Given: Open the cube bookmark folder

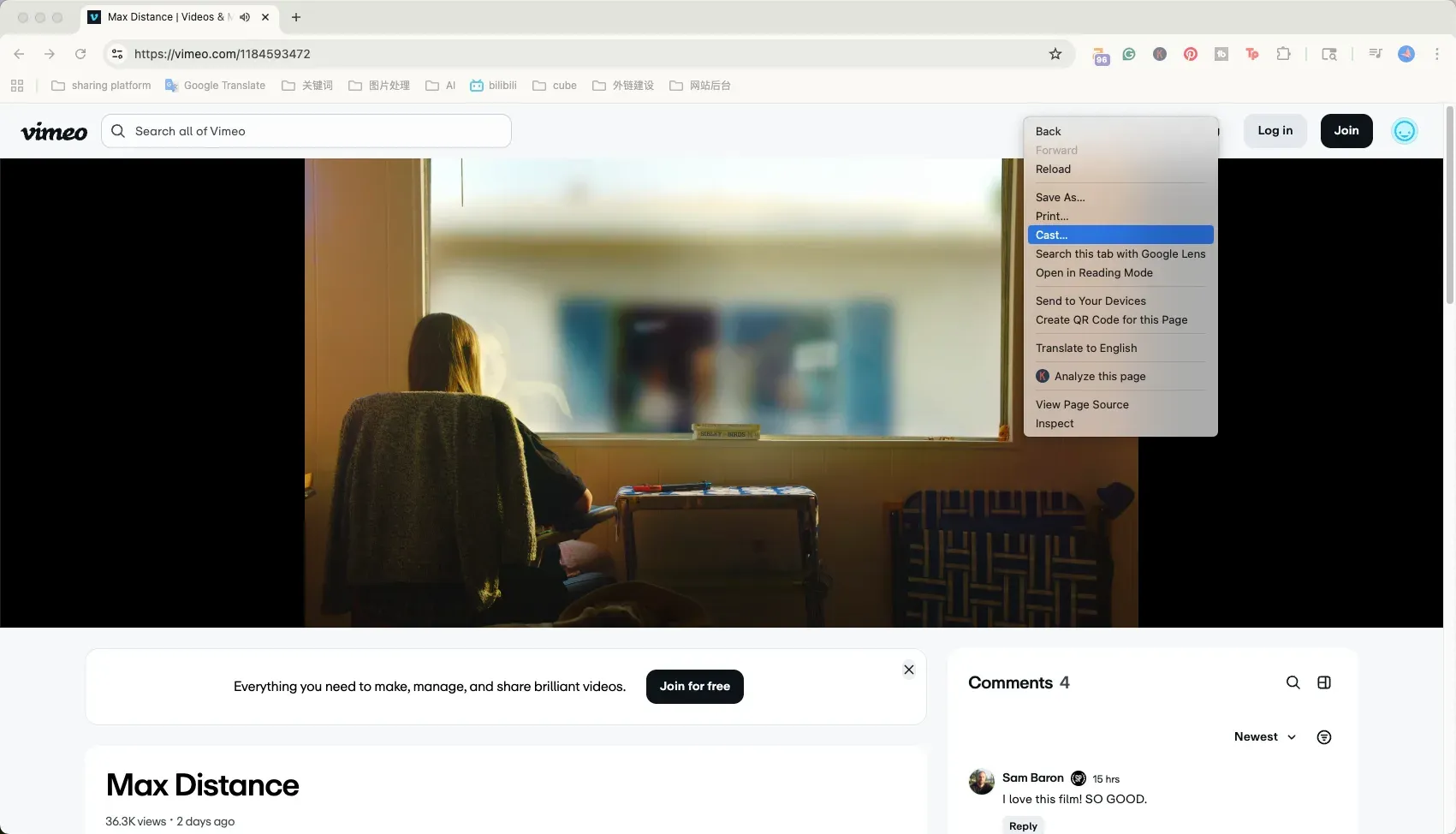Looking at the screenshot, I should (x=555, y=86).
